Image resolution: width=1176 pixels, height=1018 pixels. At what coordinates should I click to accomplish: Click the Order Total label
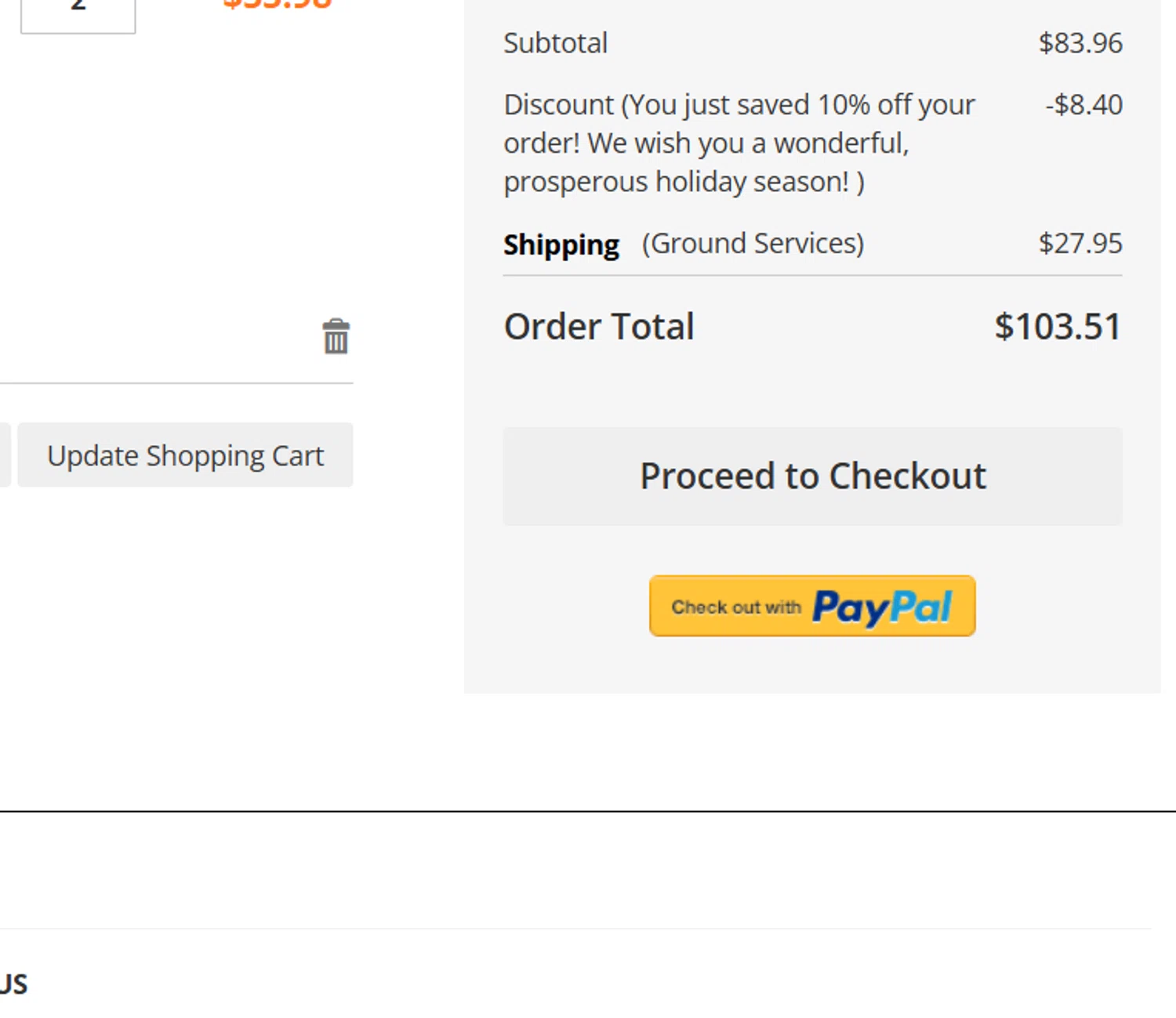599,327
